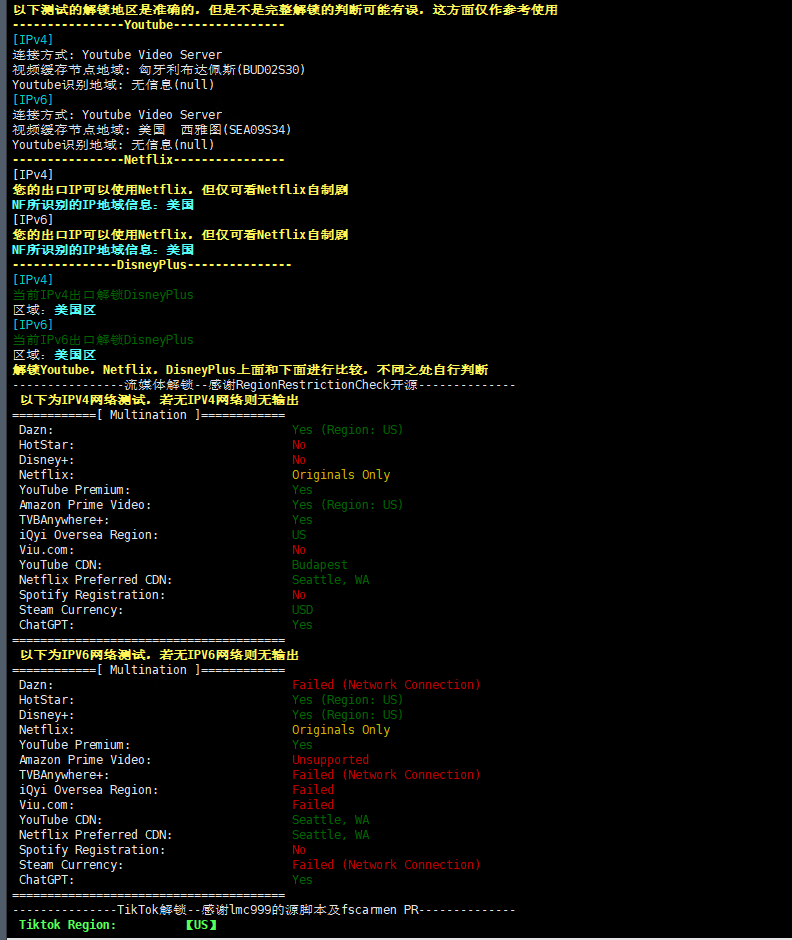
Task: Click Dazn result 'Yes (Region: US)' in IPv4 test
Action: click(347, 430)
